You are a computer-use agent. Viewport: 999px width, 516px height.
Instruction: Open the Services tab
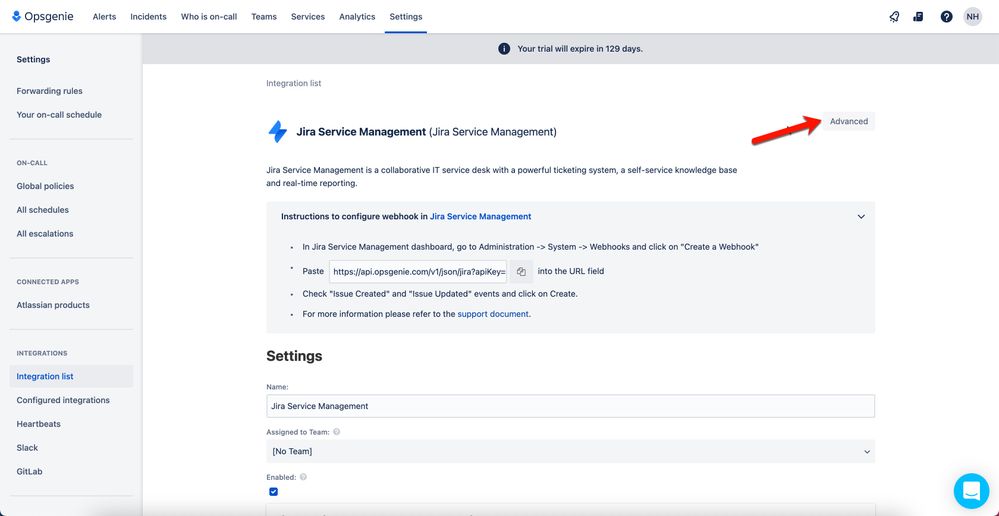point(308,17)
